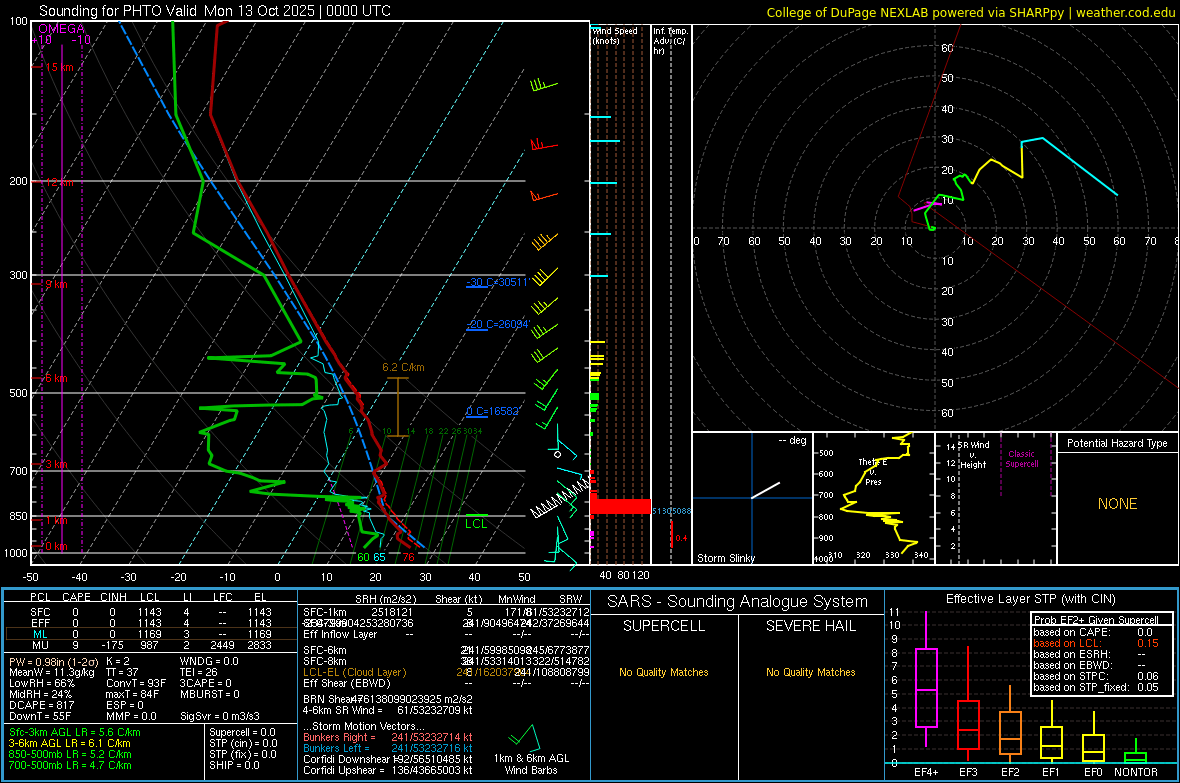Click the PW = 0.98in value
Viewport: 1180px width, 783px height.
click(x=51, y=661)
